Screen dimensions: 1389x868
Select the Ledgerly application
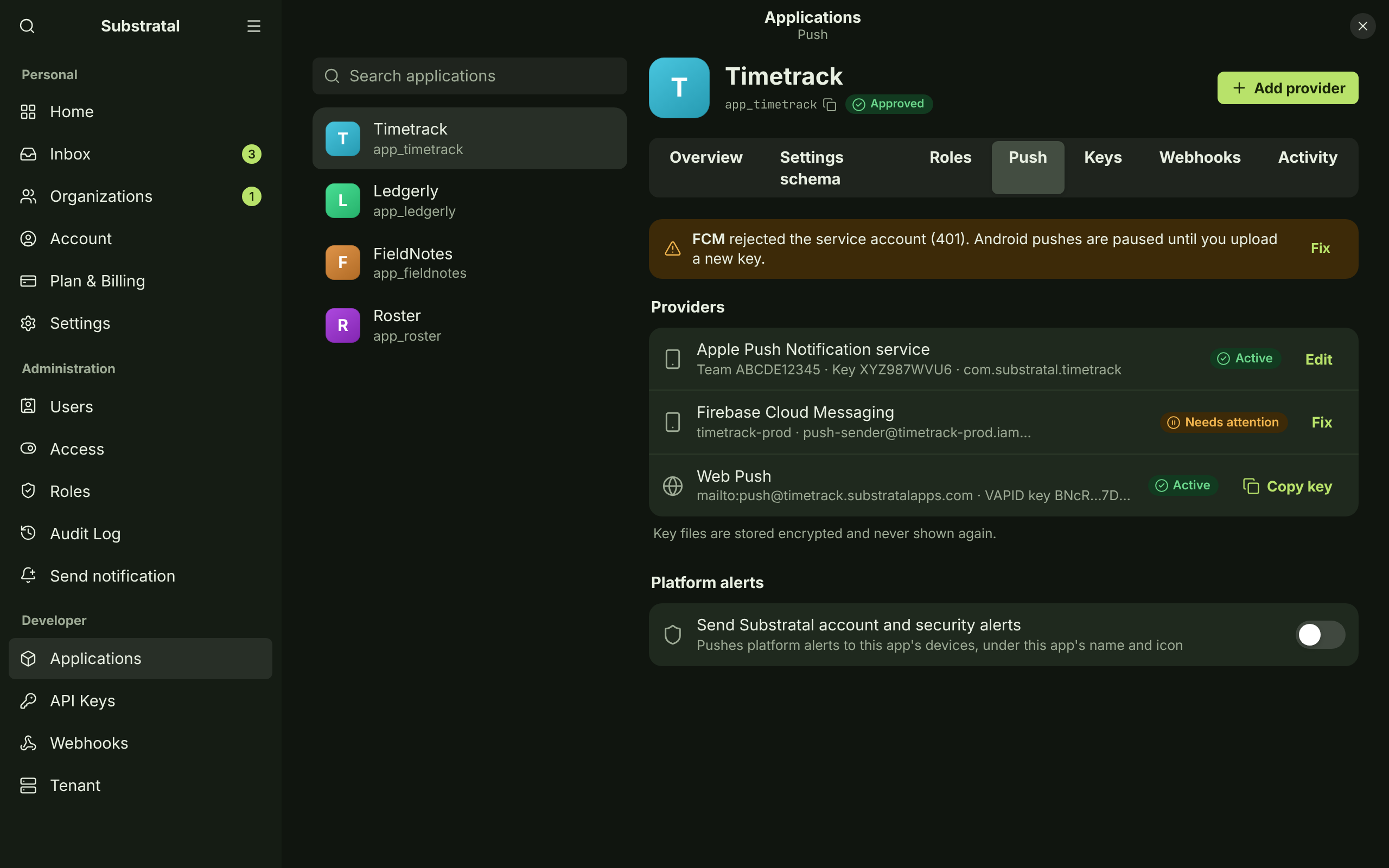(469, 201)
